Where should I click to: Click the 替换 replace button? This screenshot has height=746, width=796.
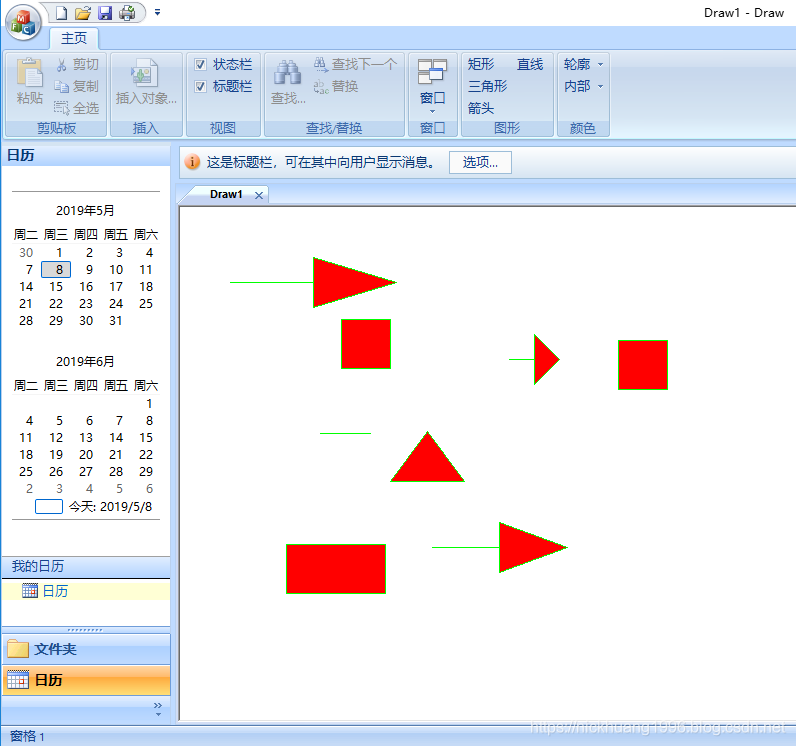(x=336, y=86)
